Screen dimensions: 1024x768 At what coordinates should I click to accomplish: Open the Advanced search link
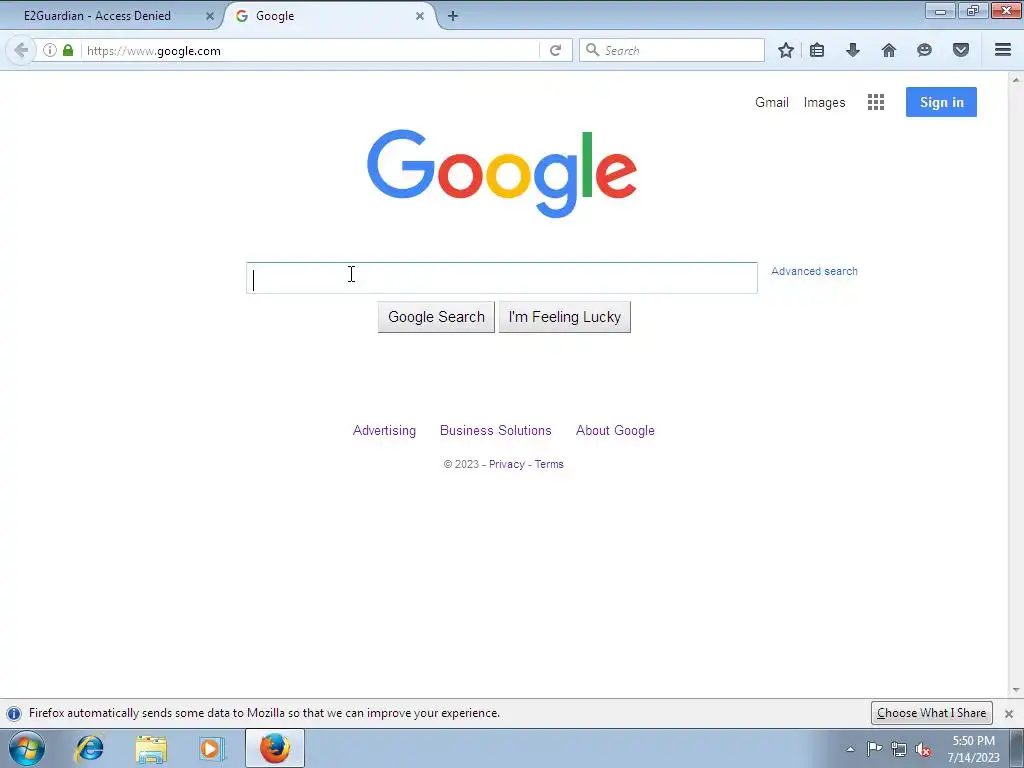coord(814,271)
